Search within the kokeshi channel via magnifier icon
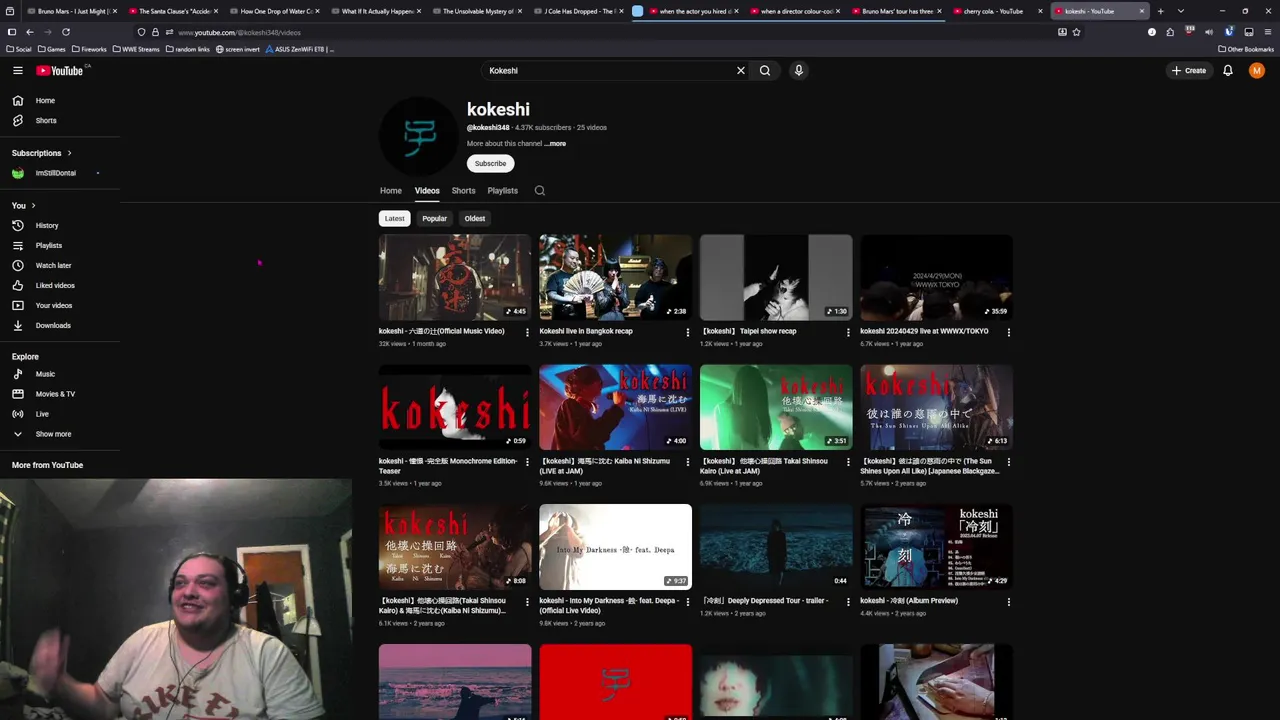Screen dimensions: 1280x720 (540, 191)
